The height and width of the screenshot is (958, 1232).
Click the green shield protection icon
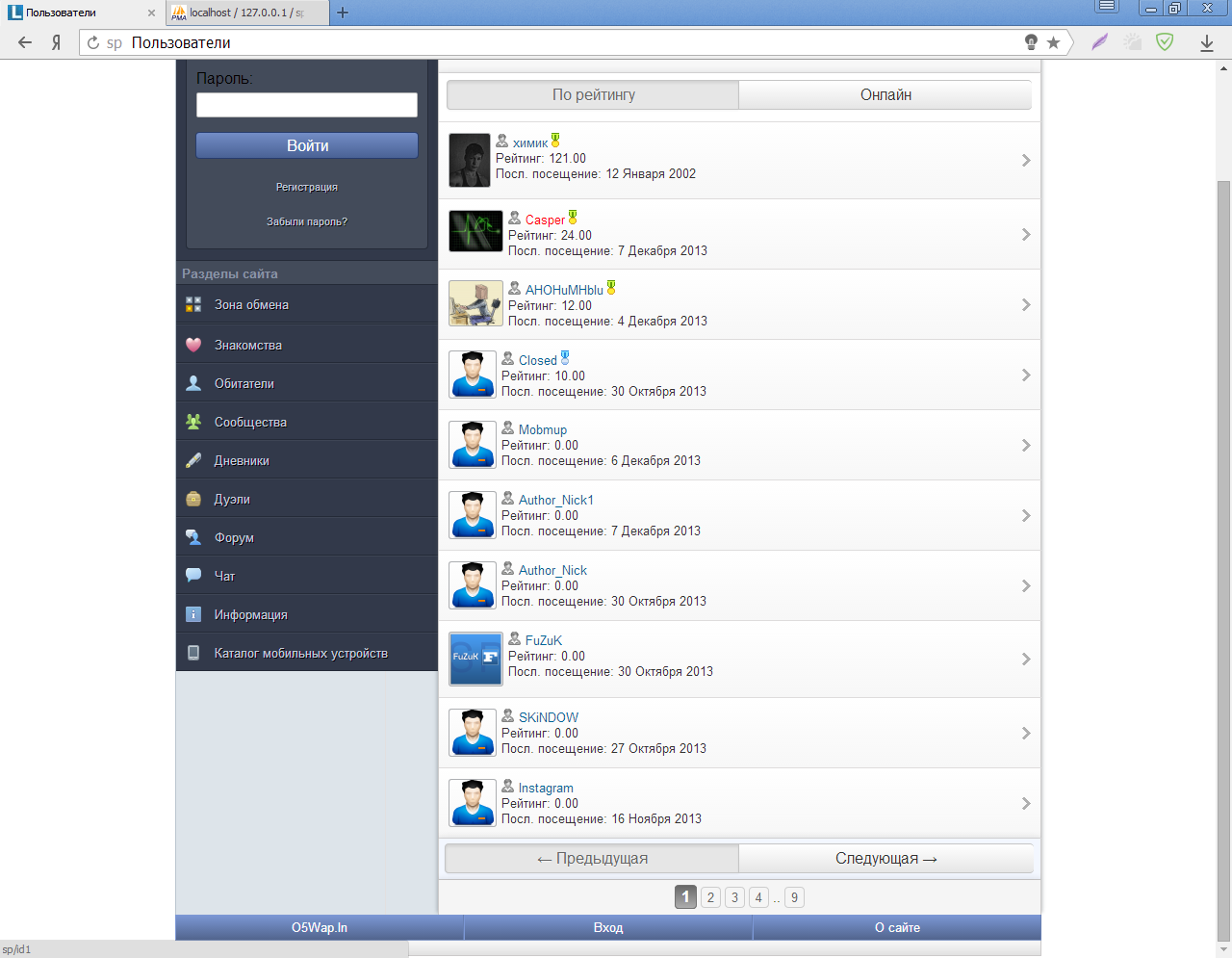tap(1165, 42)
